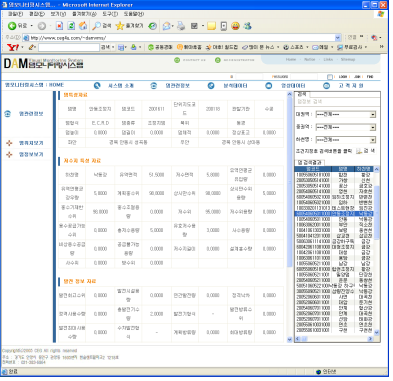Click the sidebar telephone icon for 댐관련정보
393x381 pixels.
(8, 114)
